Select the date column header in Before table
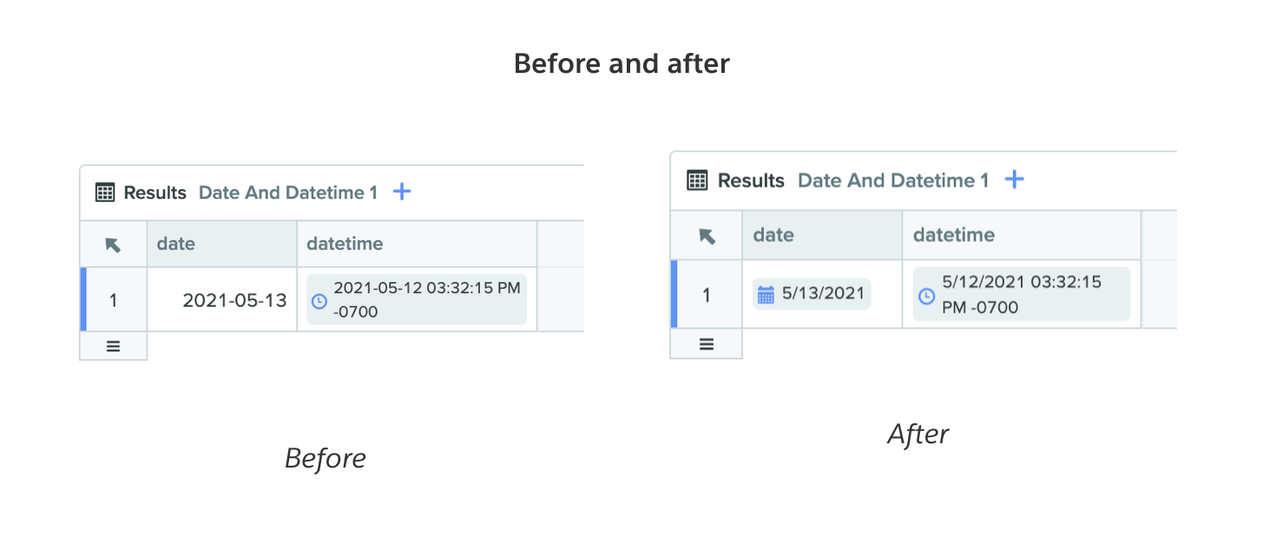 point(222,244)
